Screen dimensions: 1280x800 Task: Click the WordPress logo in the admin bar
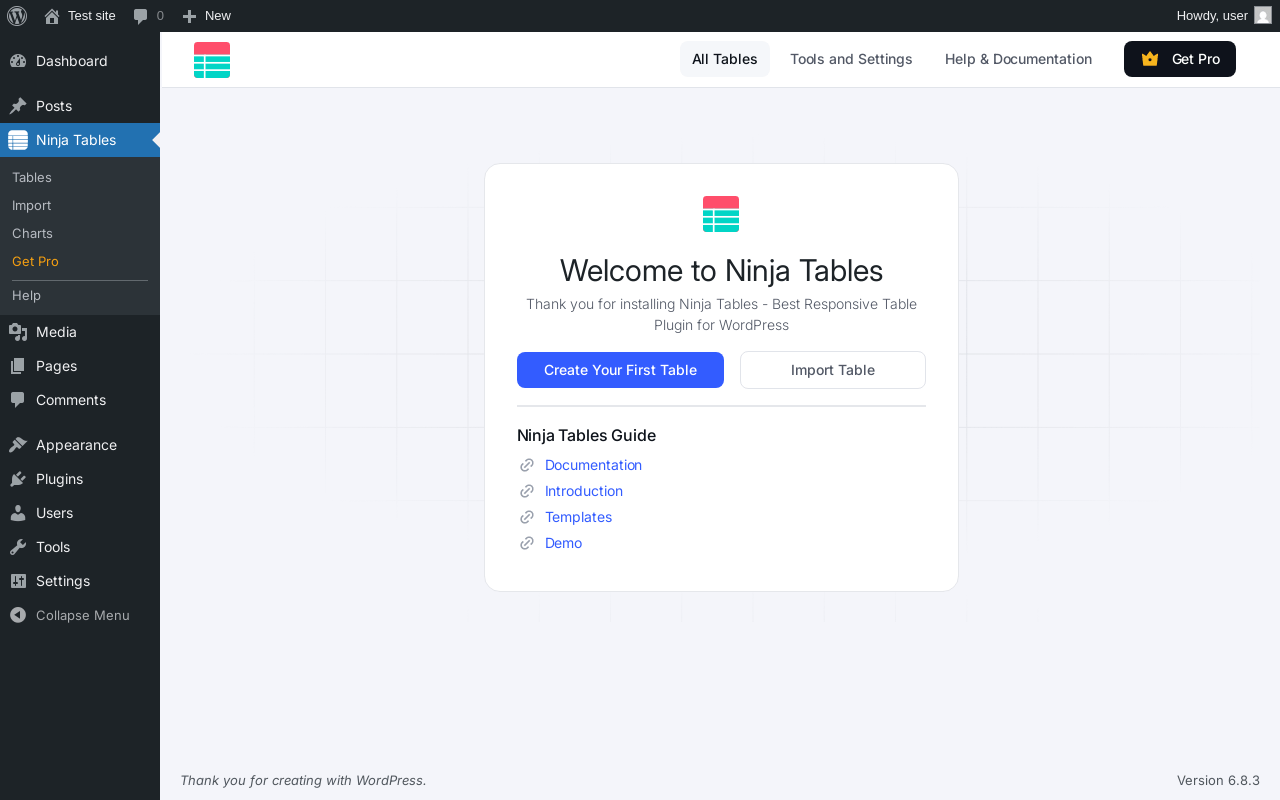click(x=17, y=16)
